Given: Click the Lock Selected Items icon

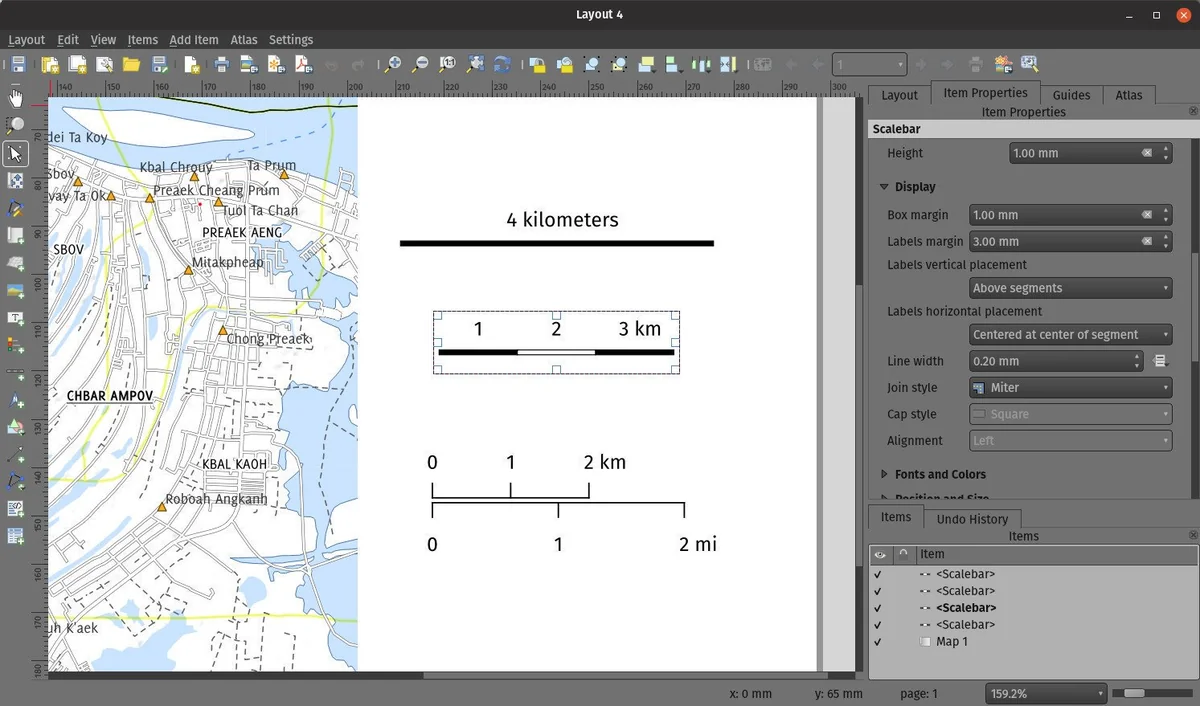Looking at the screenshot, I should (x=537, y=65).
